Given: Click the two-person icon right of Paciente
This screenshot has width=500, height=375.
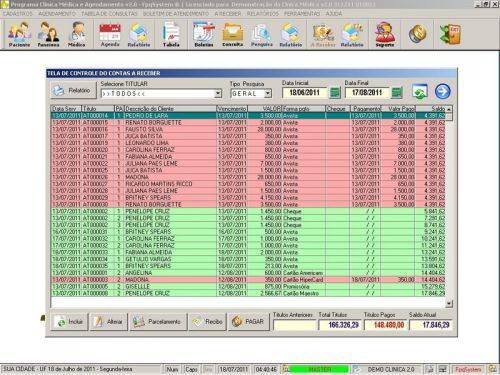Looking at the screenshot, I should [48, 34].
